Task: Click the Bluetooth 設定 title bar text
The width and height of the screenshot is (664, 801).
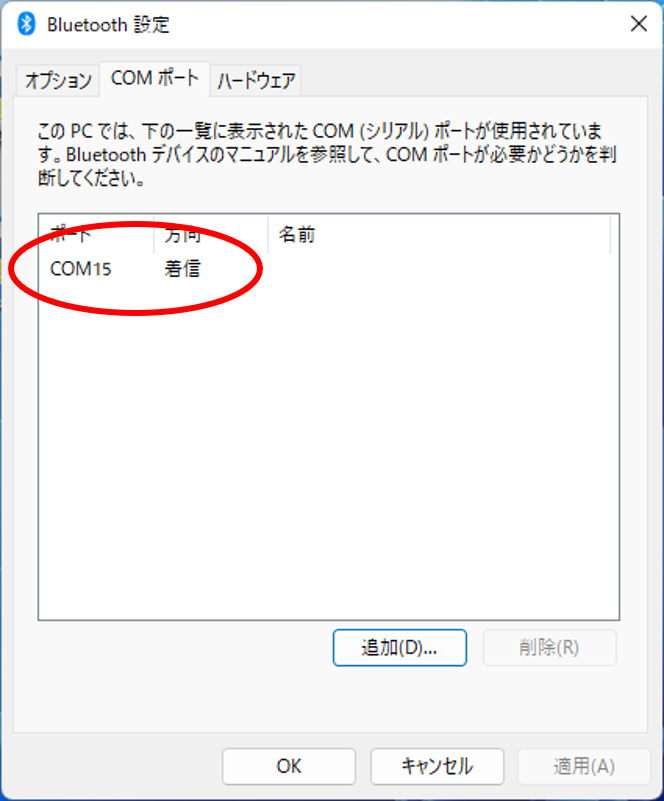Action: pos(108,25)
